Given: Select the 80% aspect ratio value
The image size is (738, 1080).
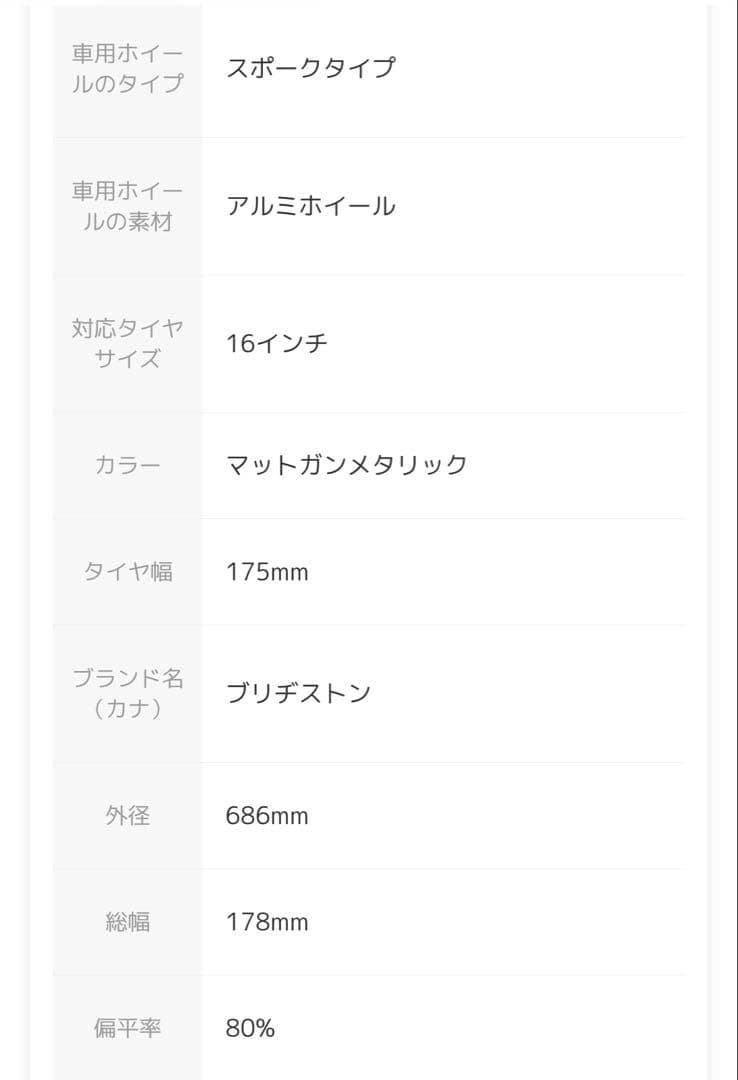Looking at the screenshot, I should (x=250, y=1028).
